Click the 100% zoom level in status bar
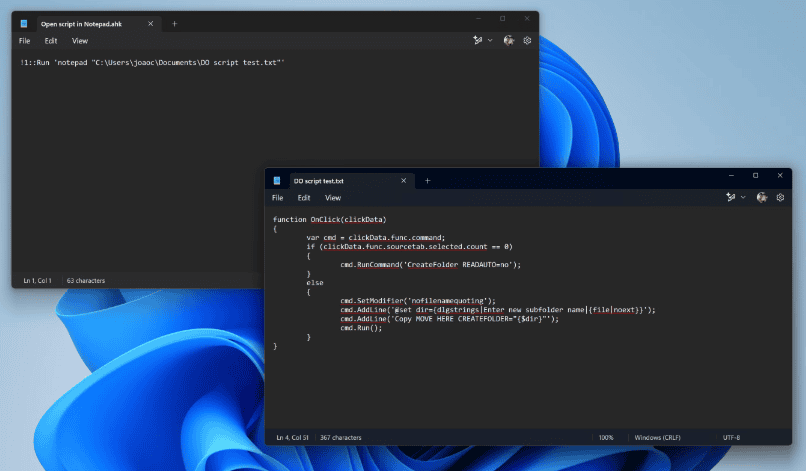 point(606,438)
